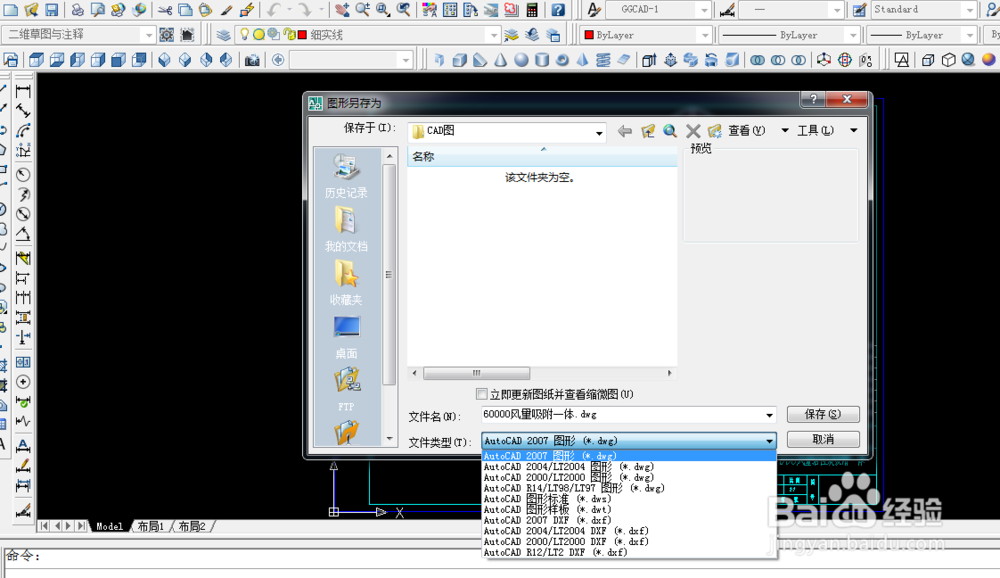Click the camera icon in view toolbar
This screenshot has width=1000, height=578.
click(253, 60)
